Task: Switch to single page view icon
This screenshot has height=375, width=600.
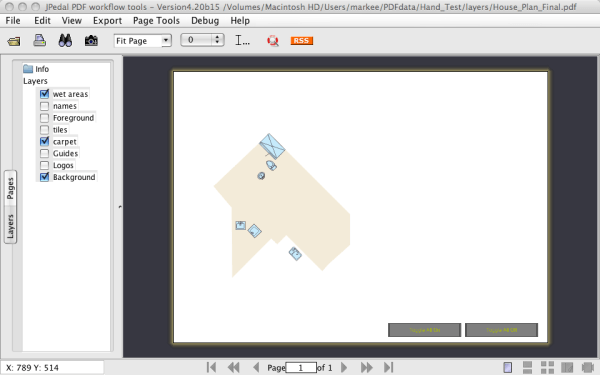Action: pos(508,367)
